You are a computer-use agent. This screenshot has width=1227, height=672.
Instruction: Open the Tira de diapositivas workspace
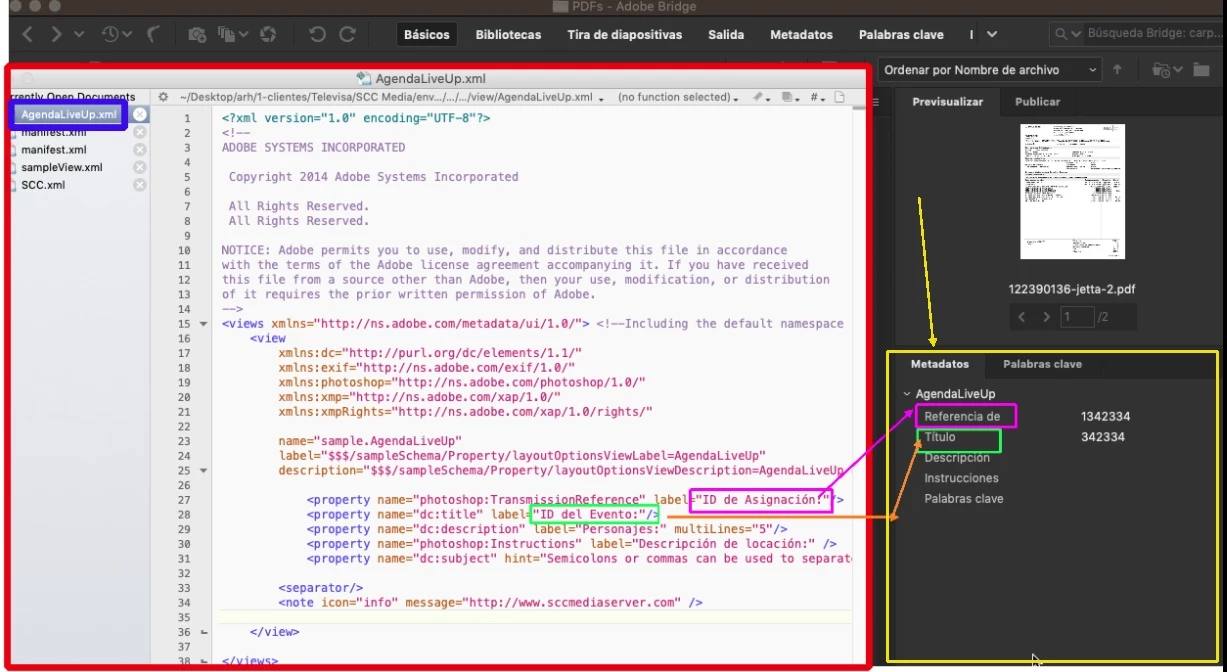[x=624, y=34]
